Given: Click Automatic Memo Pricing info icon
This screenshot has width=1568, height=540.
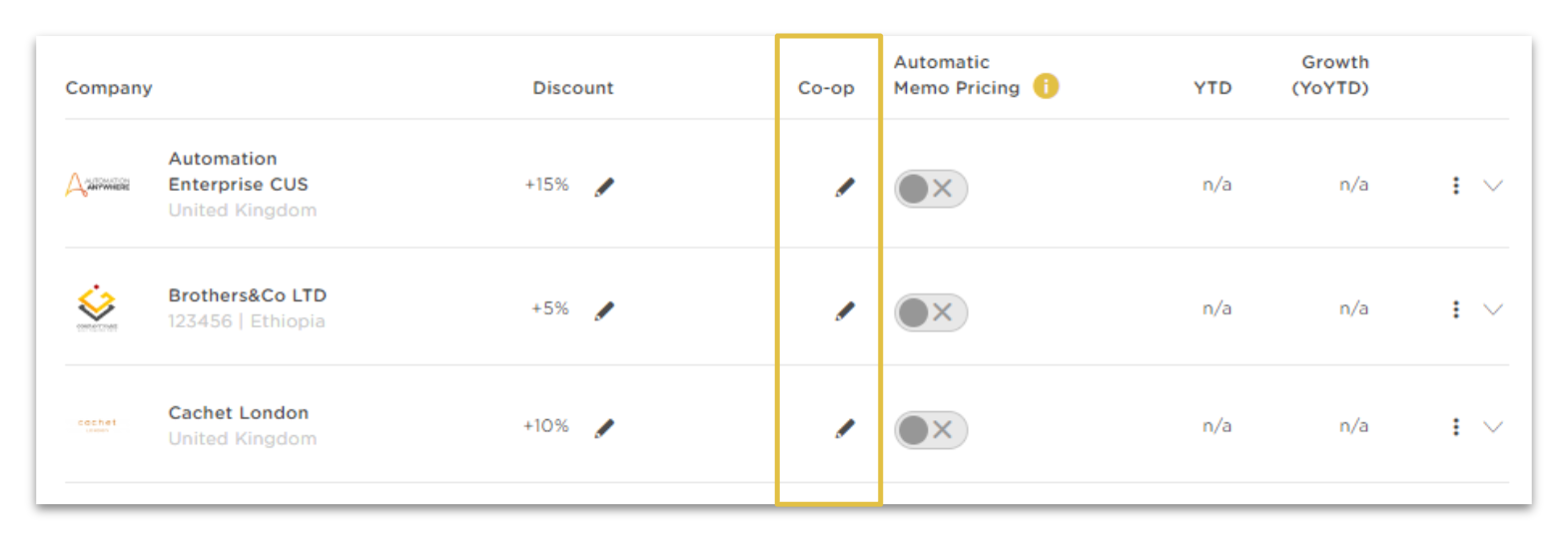Looking at the screenshot, I should [x=1046, y=87].
